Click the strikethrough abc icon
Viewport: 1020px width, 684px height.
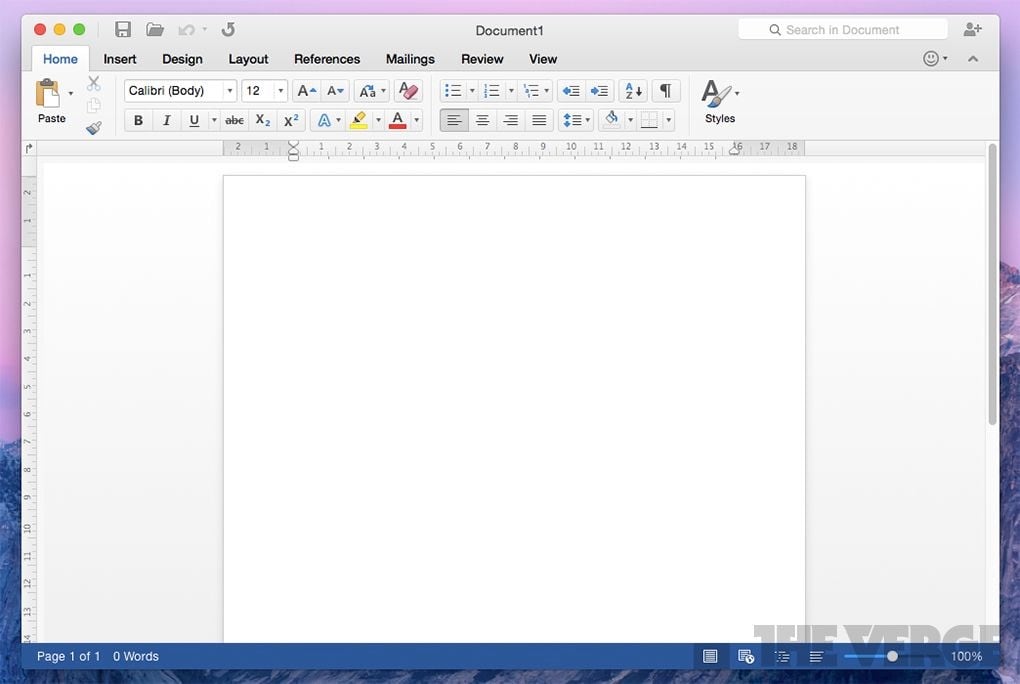click(234, 120)
